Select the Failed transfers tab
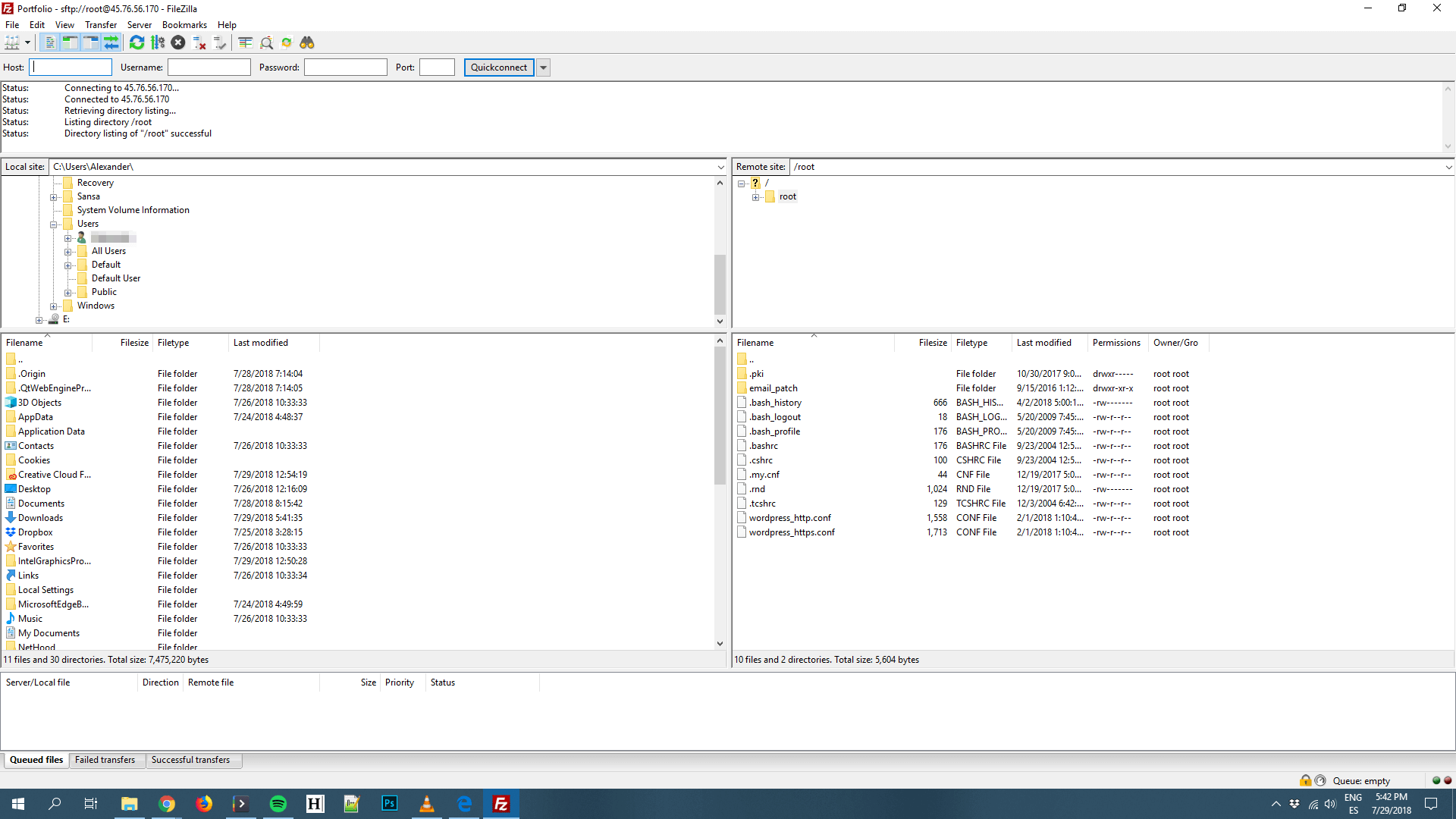 pyautogui.click(x=105, y=759)
